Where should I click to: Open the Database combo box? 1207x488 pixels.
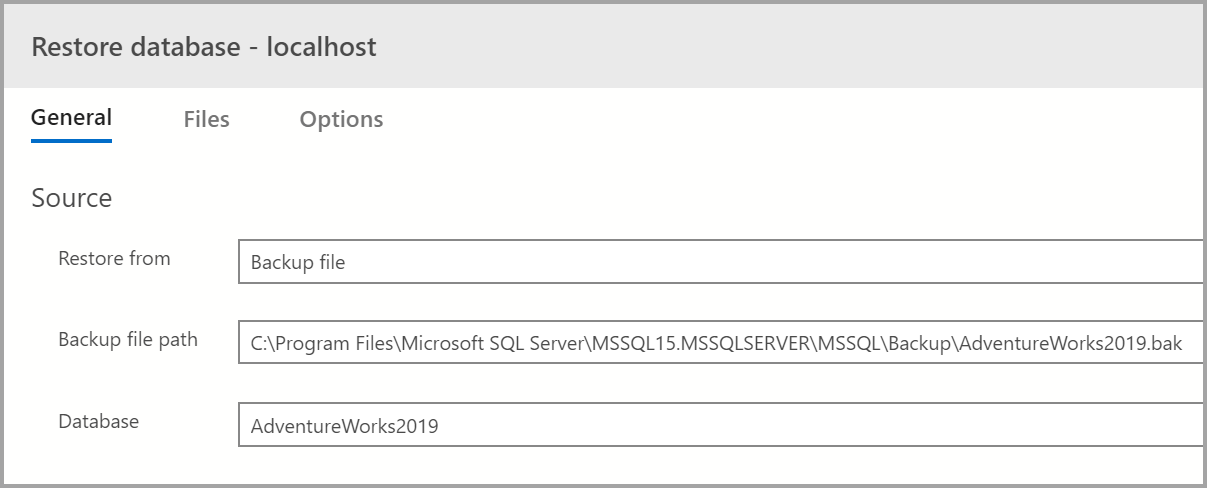click(x=720, y=426)
